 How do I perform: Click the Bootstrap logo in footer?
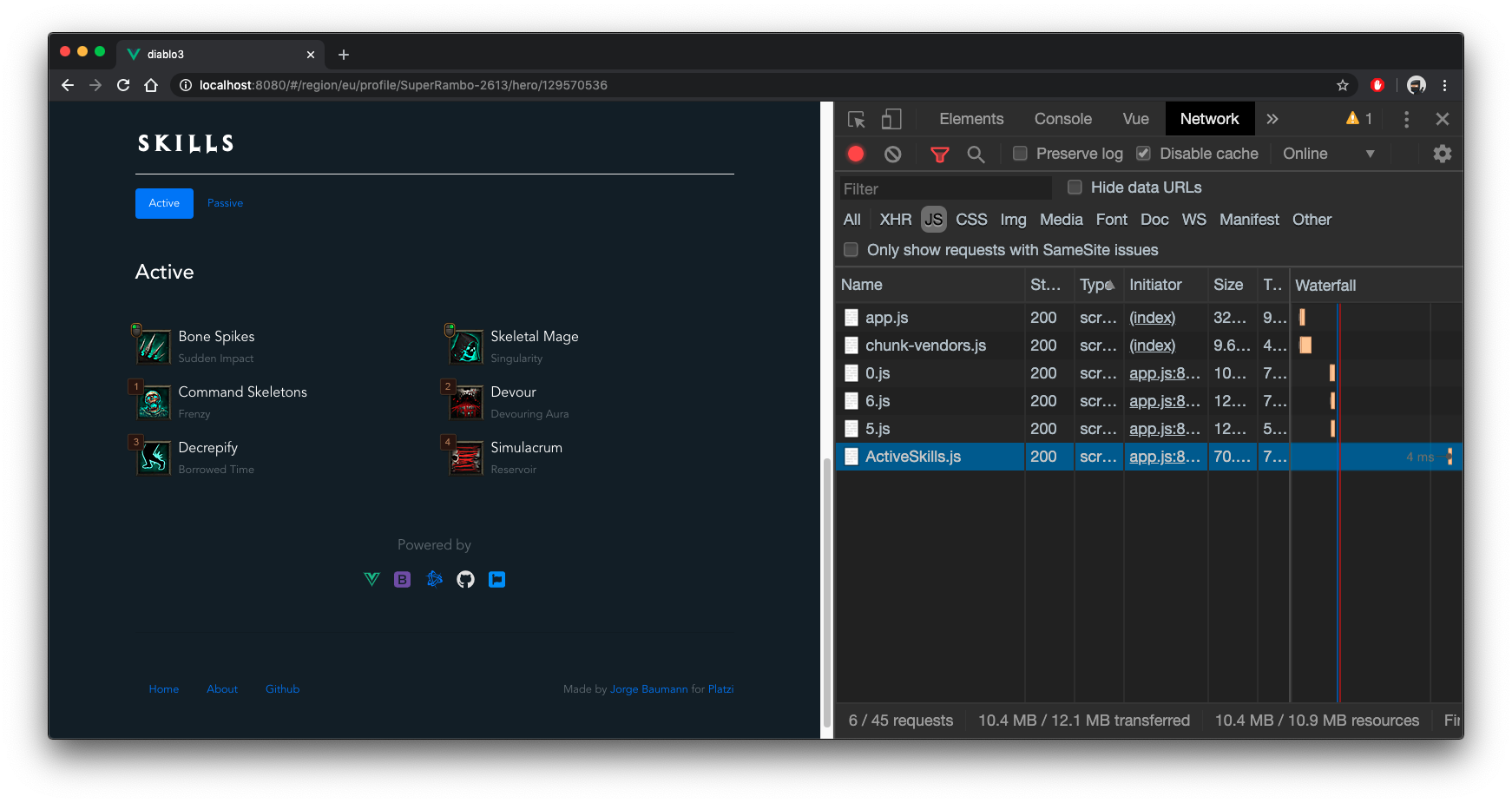tap(402, 579)
